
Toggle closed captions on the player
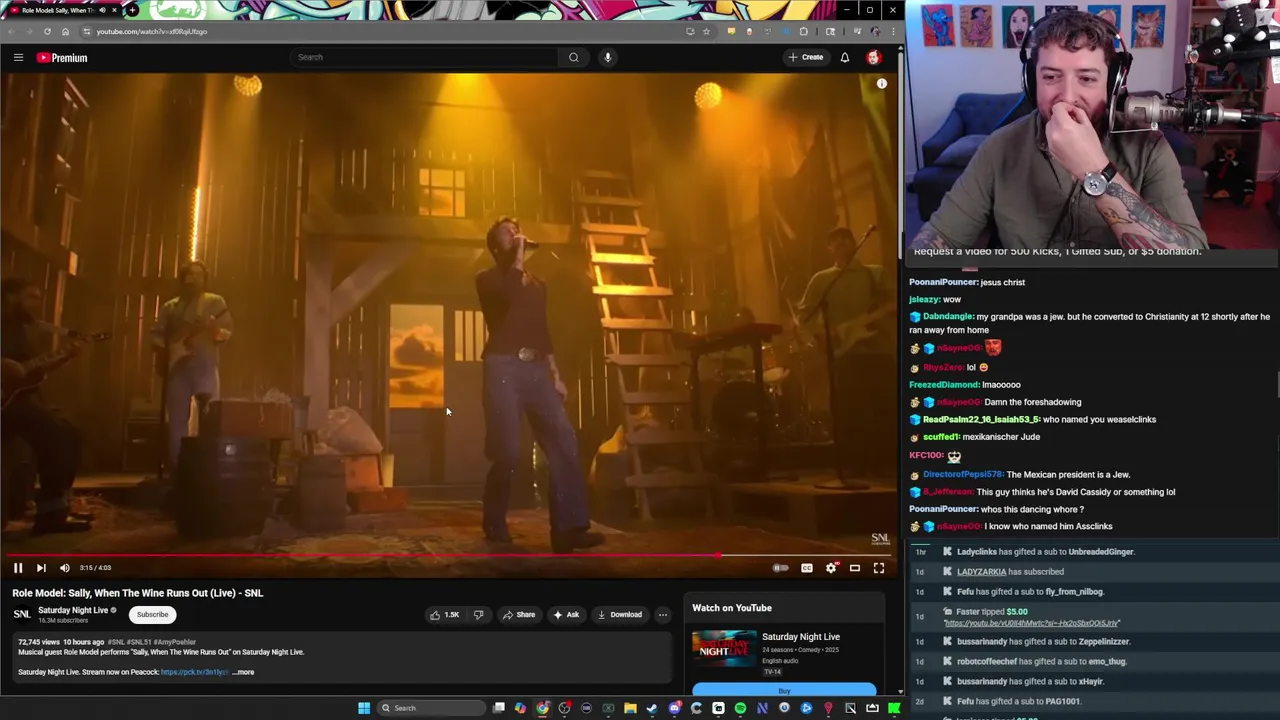pyautogui.click(x=807, y=568)
